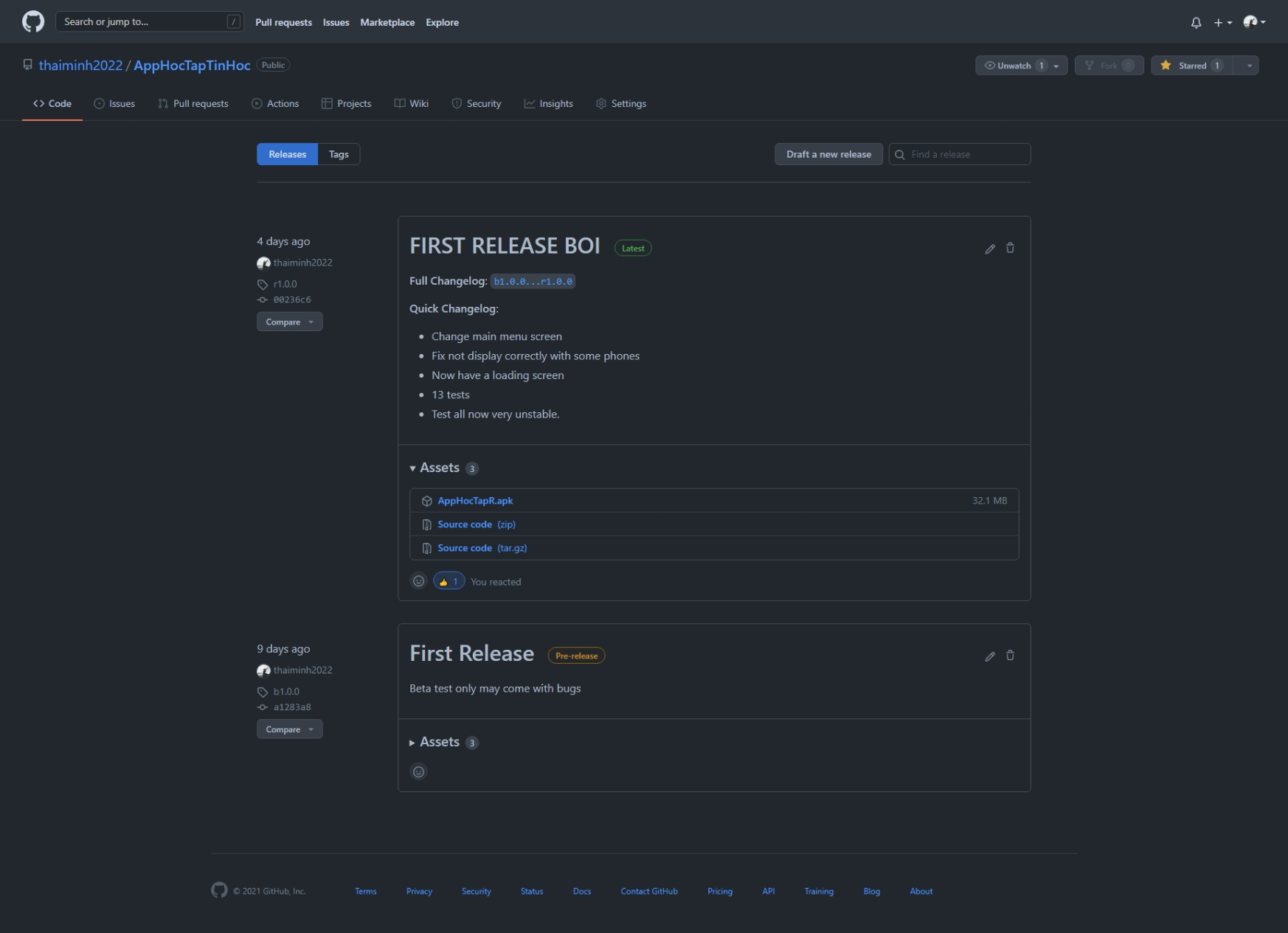Screen dimensions: 1288x933
Task: Open Terms footer link
Action: 365,891
